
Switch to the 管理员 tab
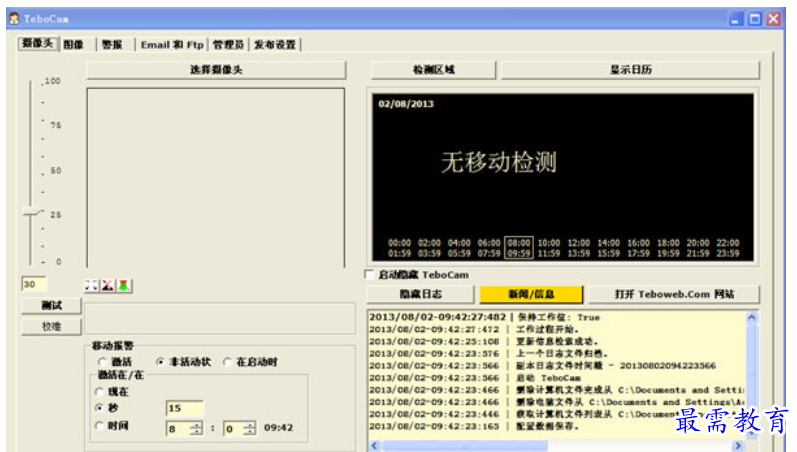[x=228, y=45]
